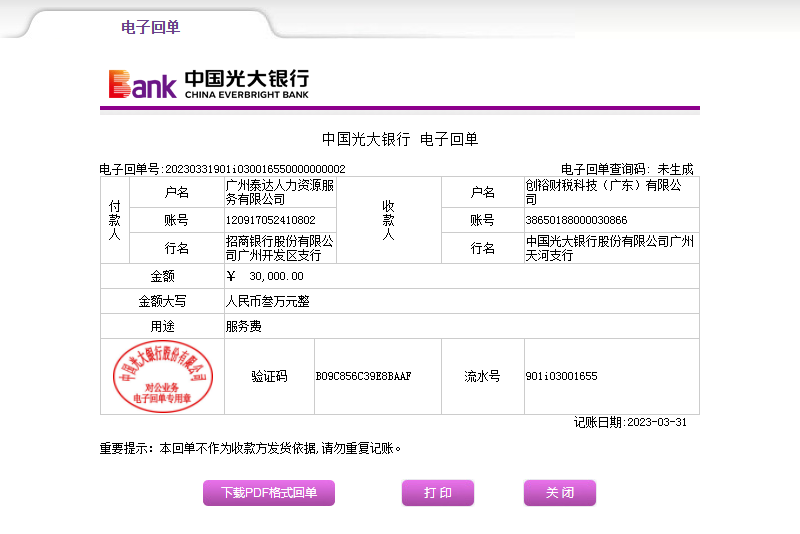Click the purpose value 服务费

click(243, 326)
